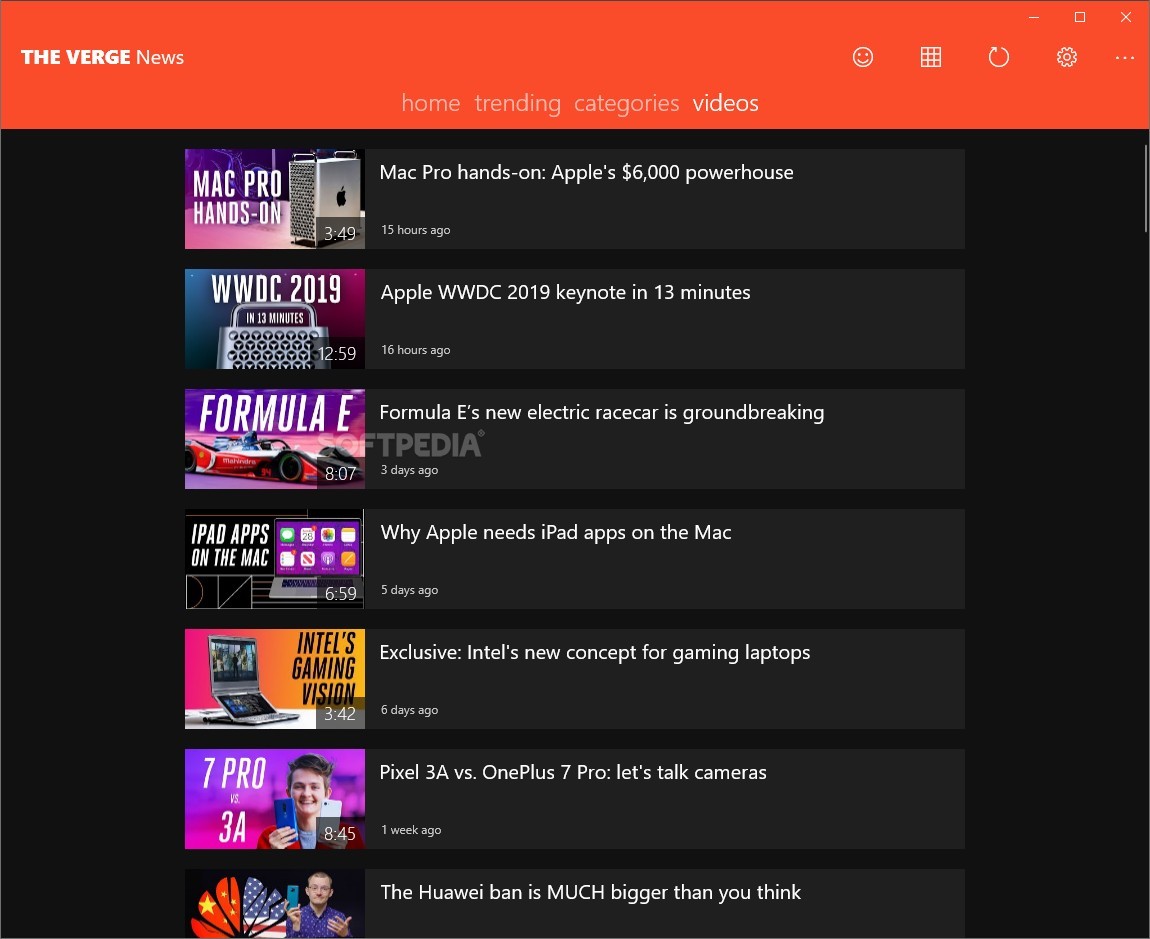Click the 12:59 duration on WWDC video
This screenshot has width=1150, height=939.
click(x=337, y=354)
